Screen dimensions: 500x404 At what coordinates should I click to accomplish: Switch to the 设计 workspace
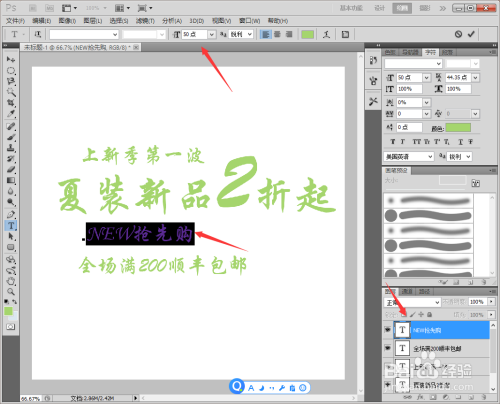pos(379,8)
